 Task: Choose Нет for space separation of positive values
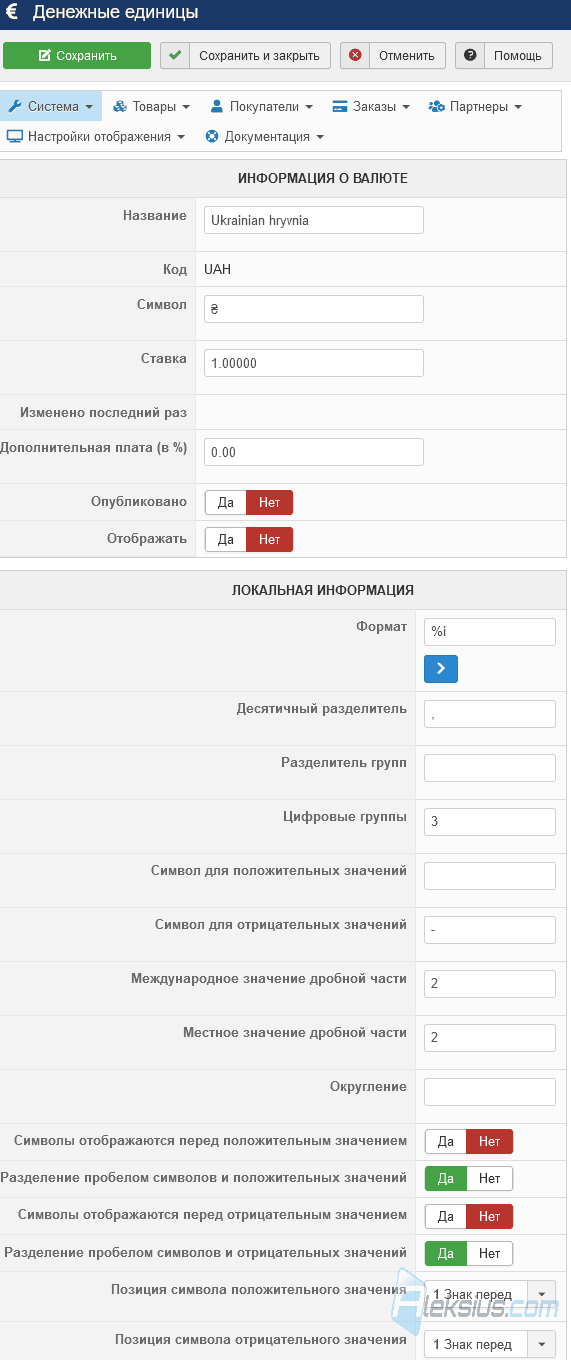tap(490, 1179)
